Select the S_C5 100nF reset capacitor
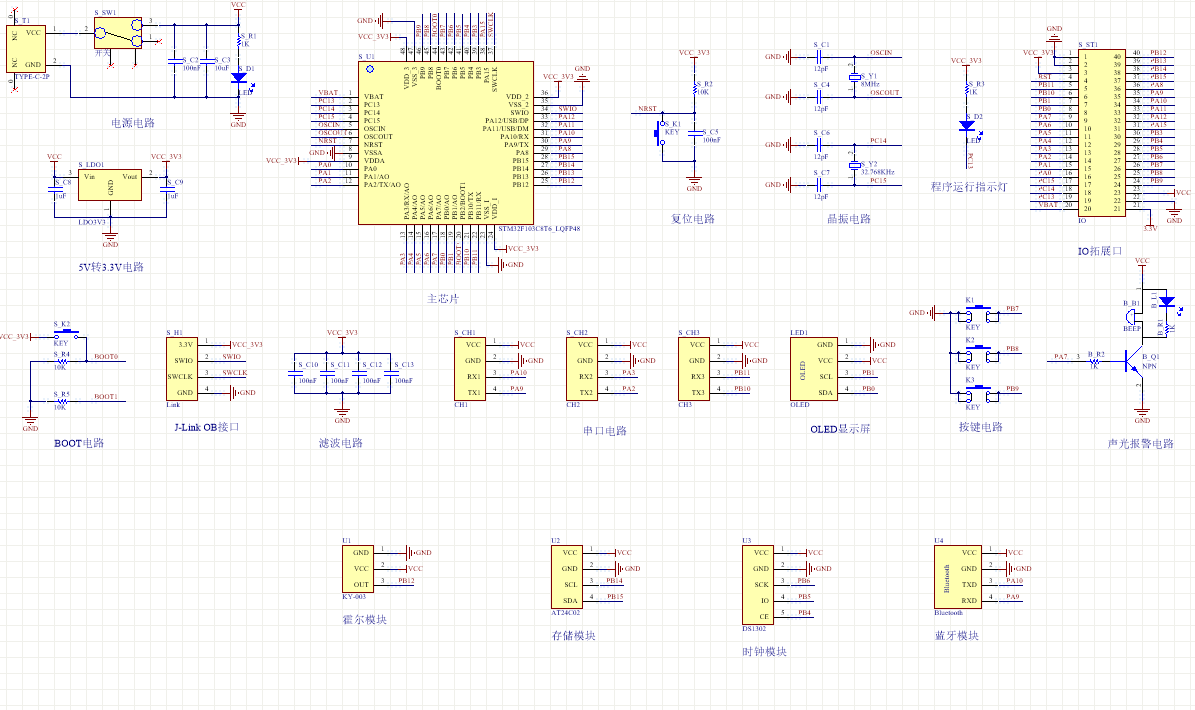The width and height of the screenshot is (1195, 710). pos(695,134)
